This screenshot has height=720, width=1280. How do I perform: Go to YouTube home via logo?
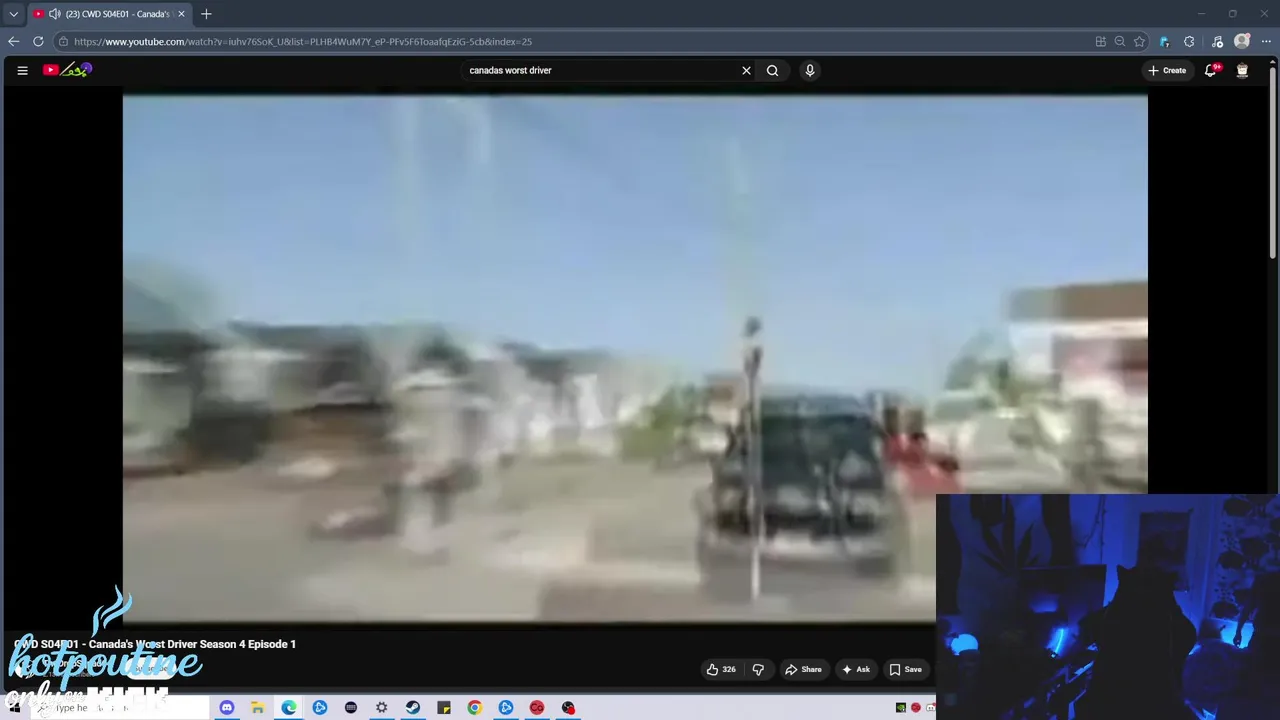pyautogui.click(x=67, y=70)
